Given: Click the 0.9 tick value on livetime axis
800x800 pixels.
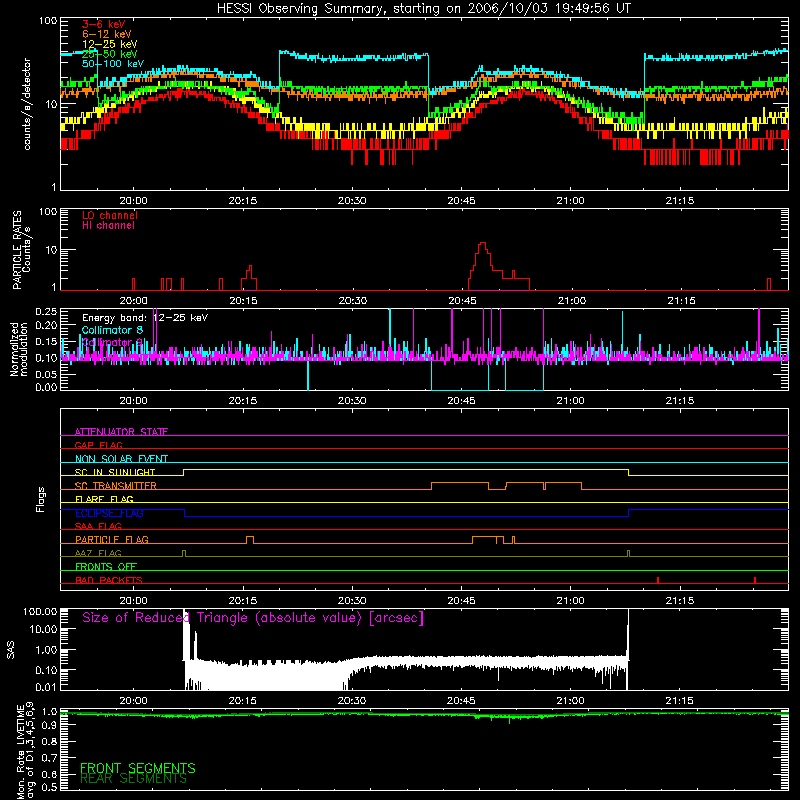Looking at the screenshot, I should (x=49, y=726).
